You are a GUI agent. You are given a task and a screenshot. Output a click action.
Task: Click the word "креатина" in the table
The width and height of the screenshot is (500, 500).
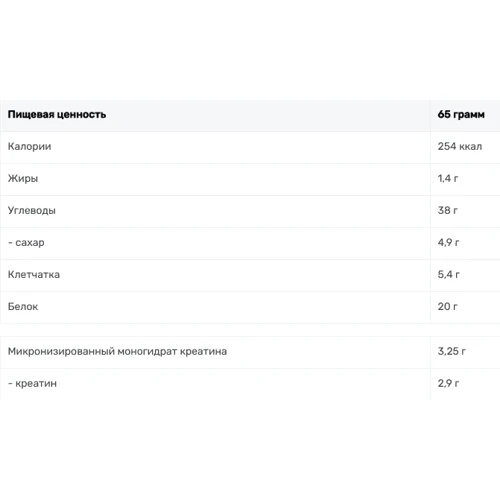point(203,351)
